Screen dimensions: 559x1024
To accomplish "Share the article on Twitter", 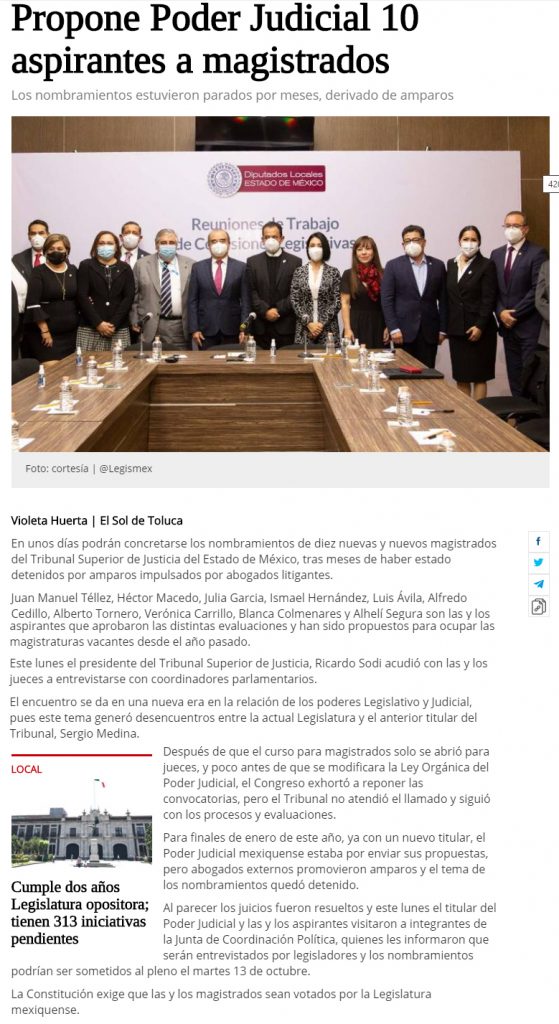I will coord(538,562).
